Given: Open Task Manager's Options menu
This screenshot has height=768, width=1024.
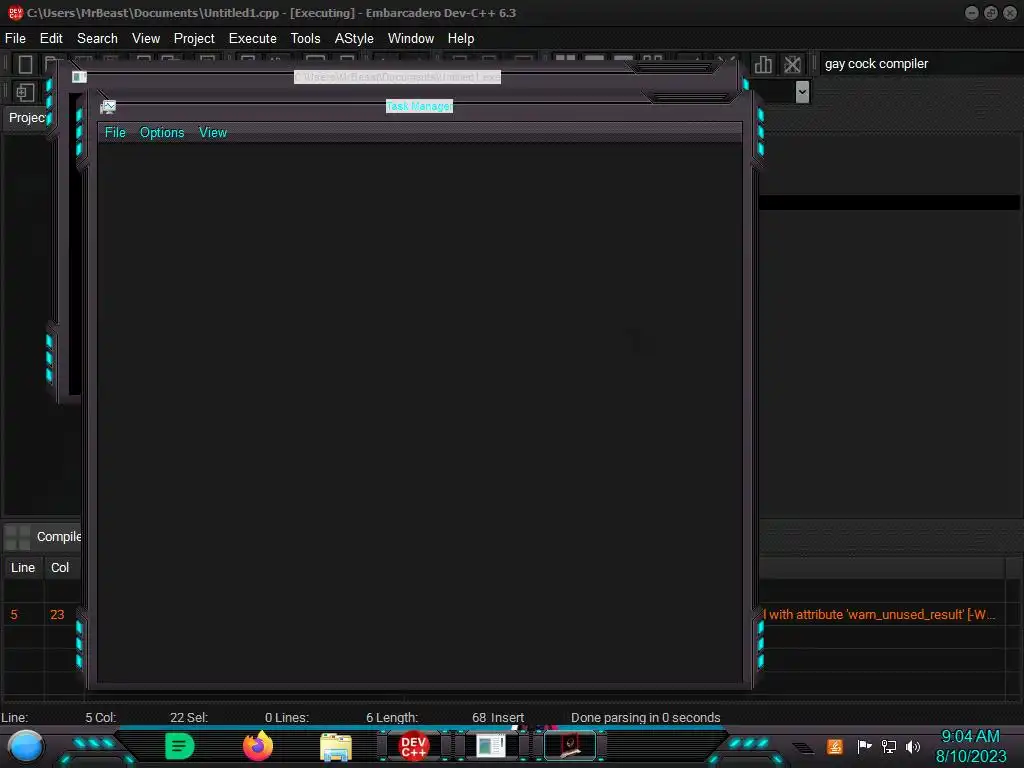Looking at the screenshot, I should (162, 133).
